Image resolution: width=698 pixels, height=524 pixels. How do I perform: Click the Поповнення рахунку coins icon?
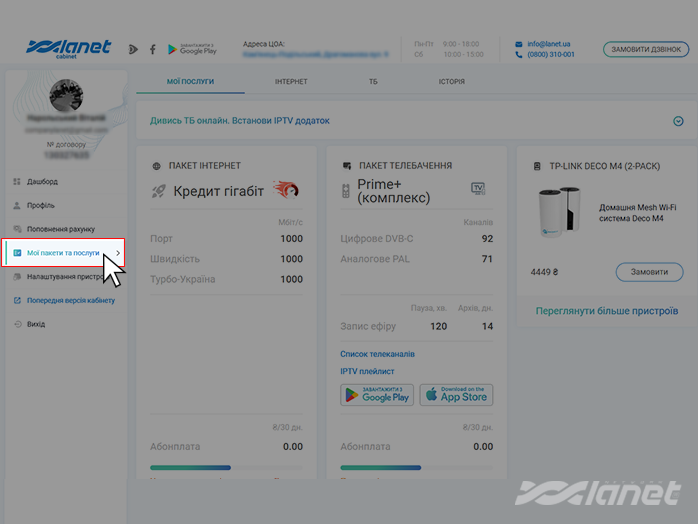(17, 229)
